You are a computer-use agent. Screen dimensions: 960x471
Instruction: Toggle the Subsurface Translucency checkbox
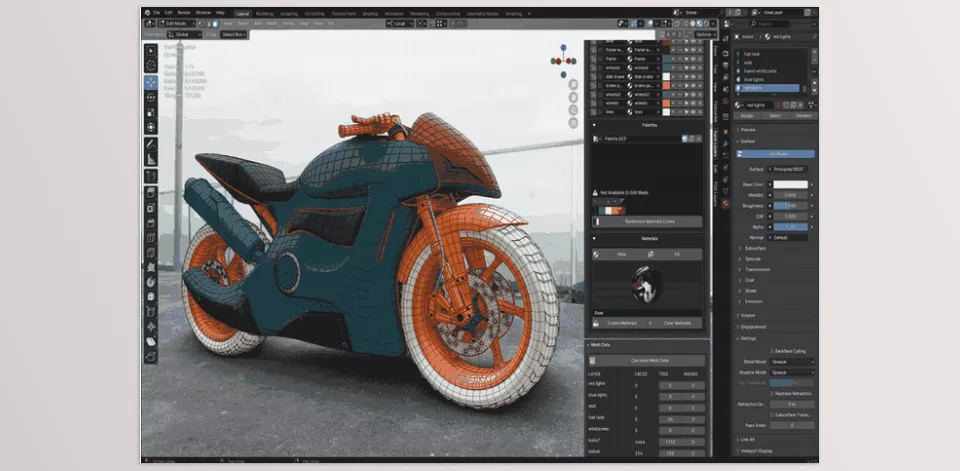coord(771,415)
